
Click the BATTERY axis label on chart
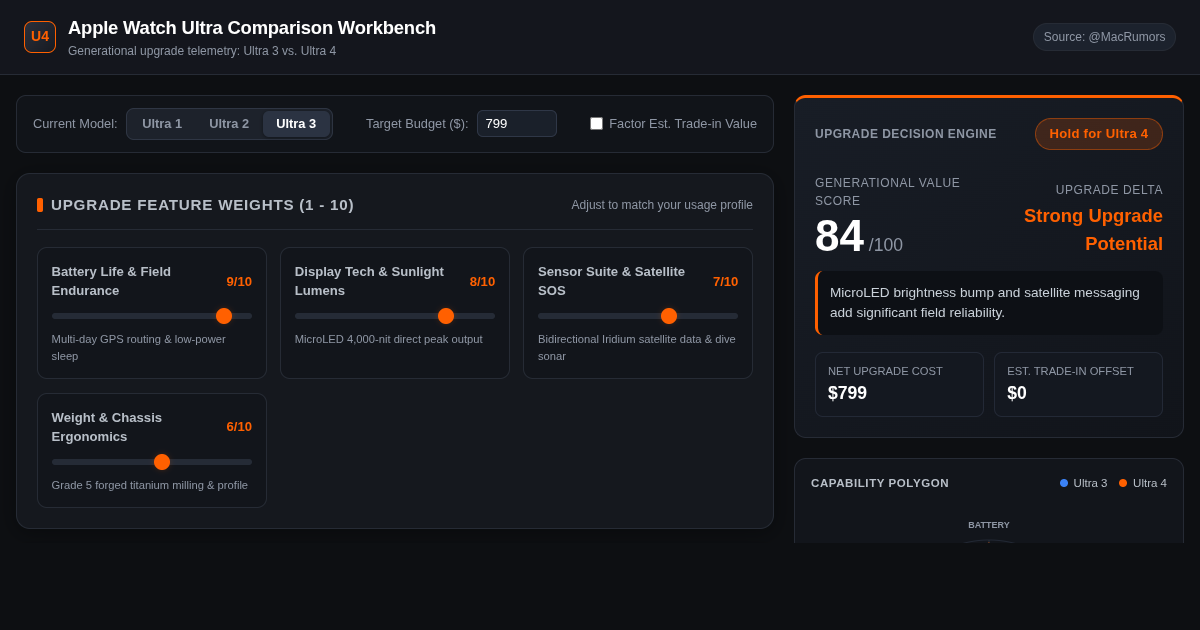click(989, 525)
